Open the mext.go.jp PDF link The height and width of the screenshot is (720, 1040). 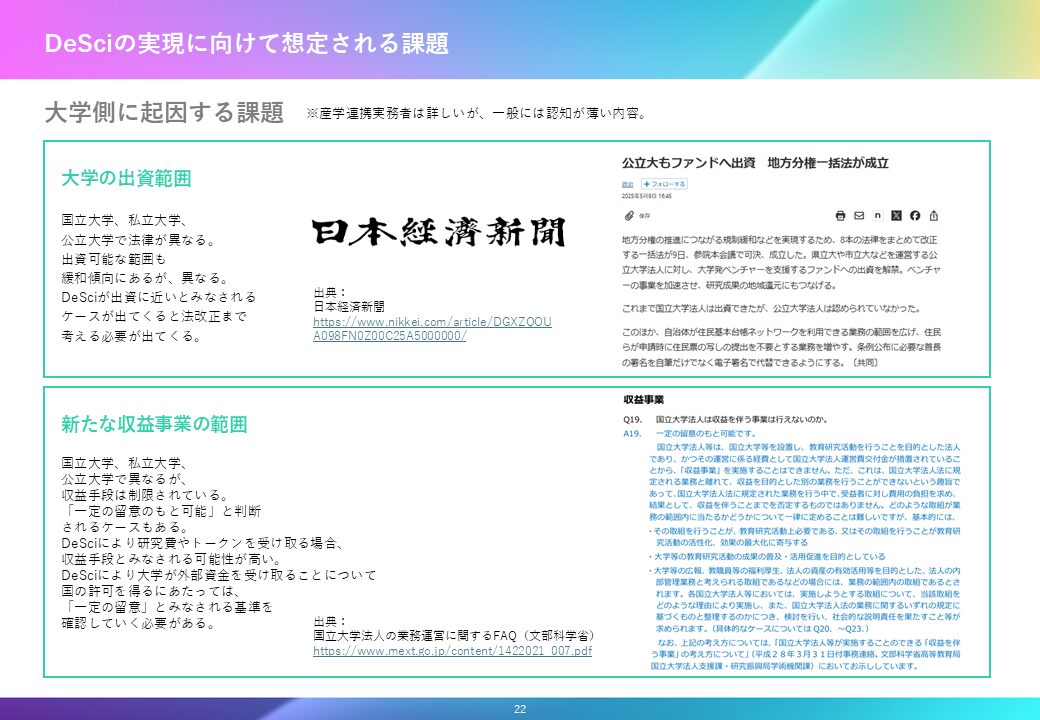point(452,650)
